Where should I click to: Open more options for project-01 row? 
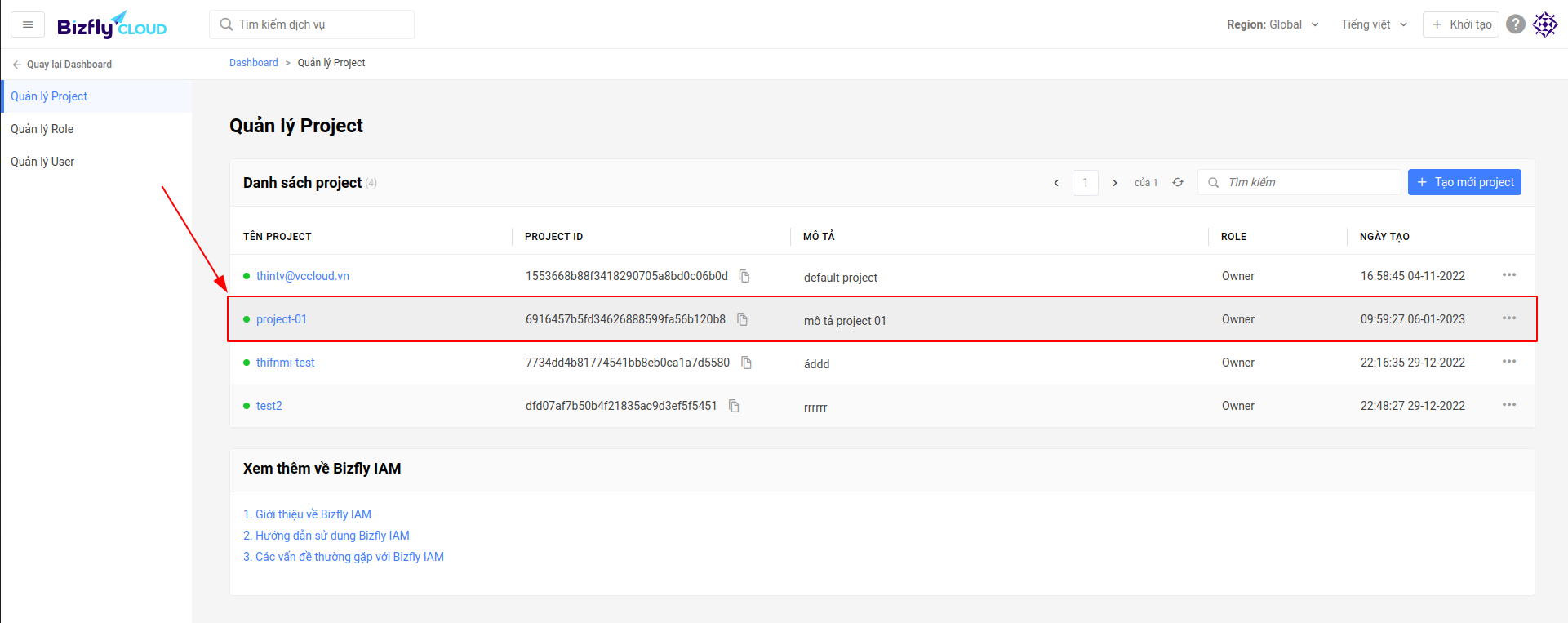[x=1508, y=318]
